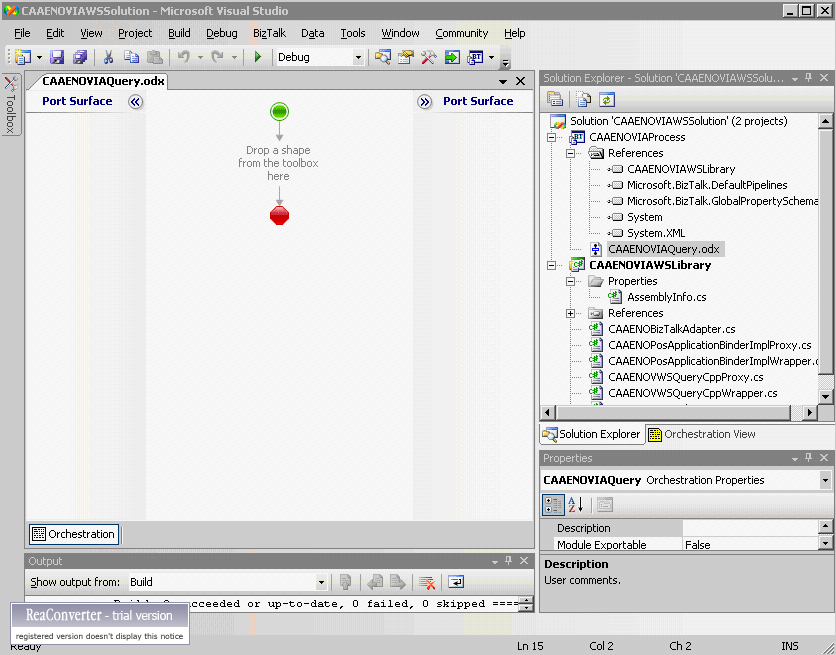The image size is (836, 655).
Task: Click the Description property value field
Action: pyautogui.click(x=751, y=528)
